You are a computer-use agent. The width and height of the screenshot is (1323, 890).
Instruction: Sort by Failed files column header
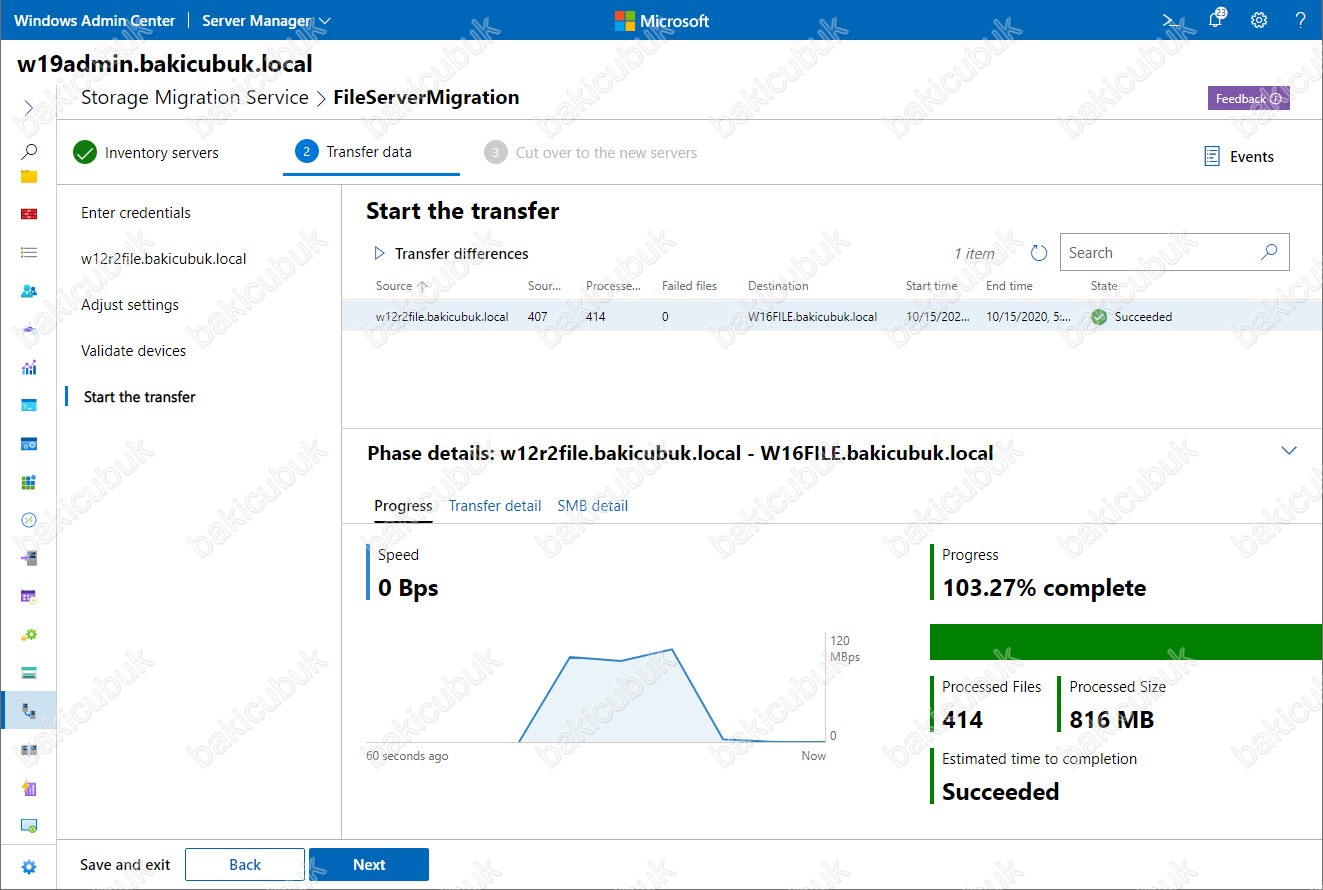click(689, 286)
